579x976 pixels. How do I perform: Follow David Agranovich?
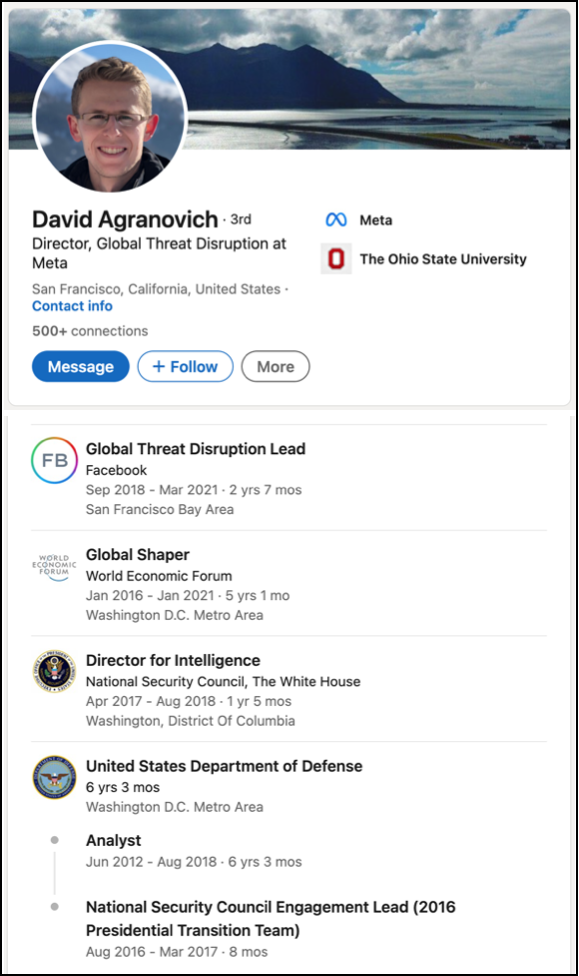pyautogui.click(x=185, y=367)
